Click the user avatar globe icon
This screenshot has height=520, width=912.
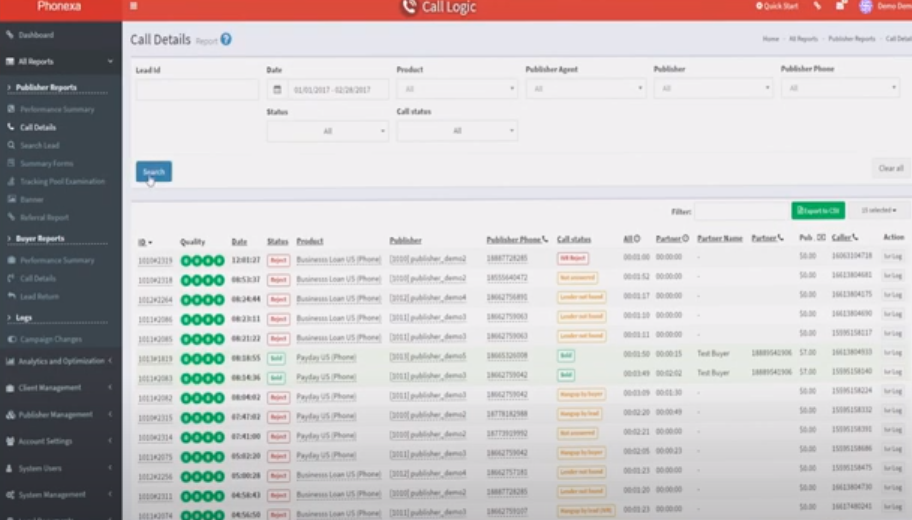click(x=865, y=6)
